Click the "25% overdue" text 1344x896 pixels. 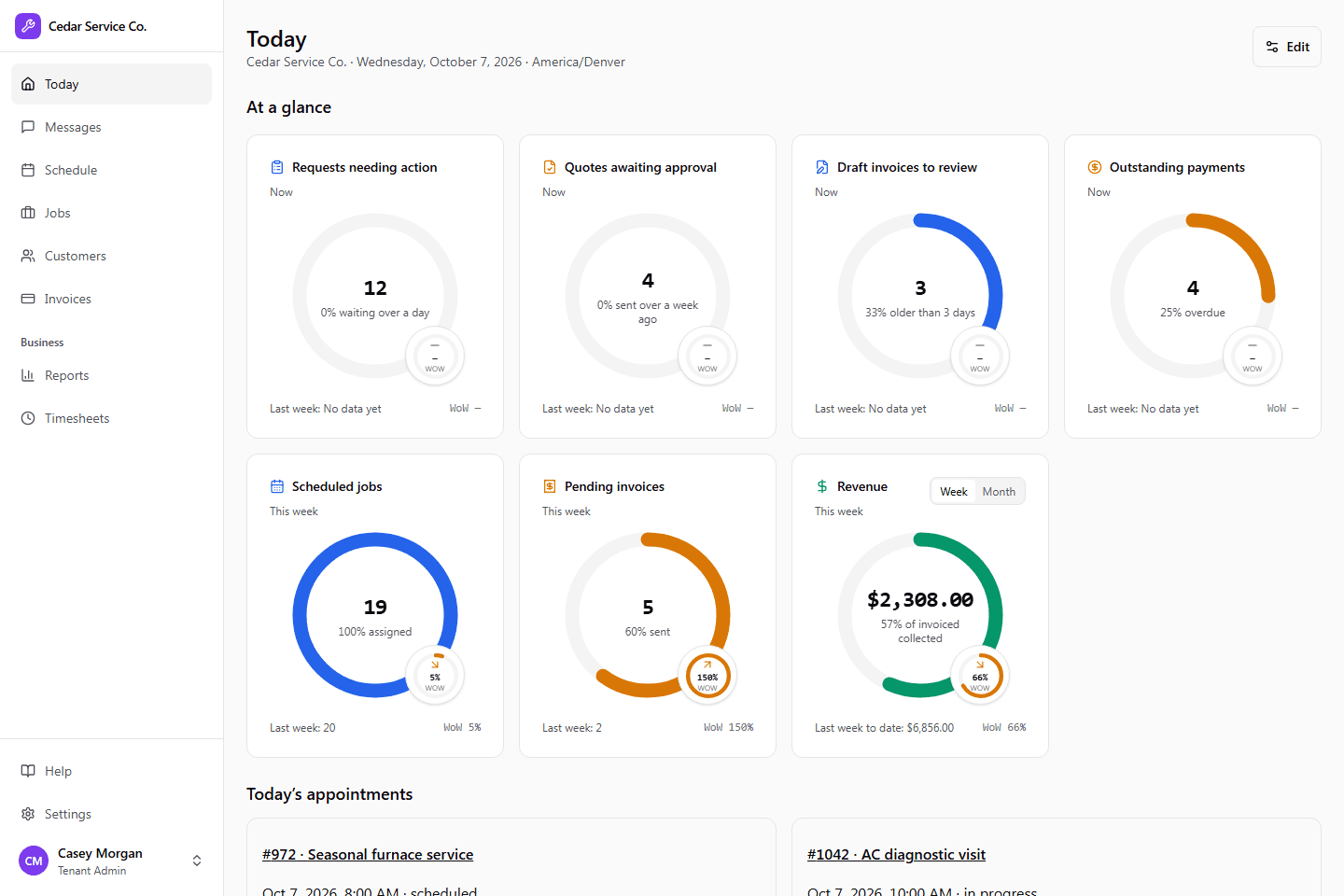(x=1193, y=313)
